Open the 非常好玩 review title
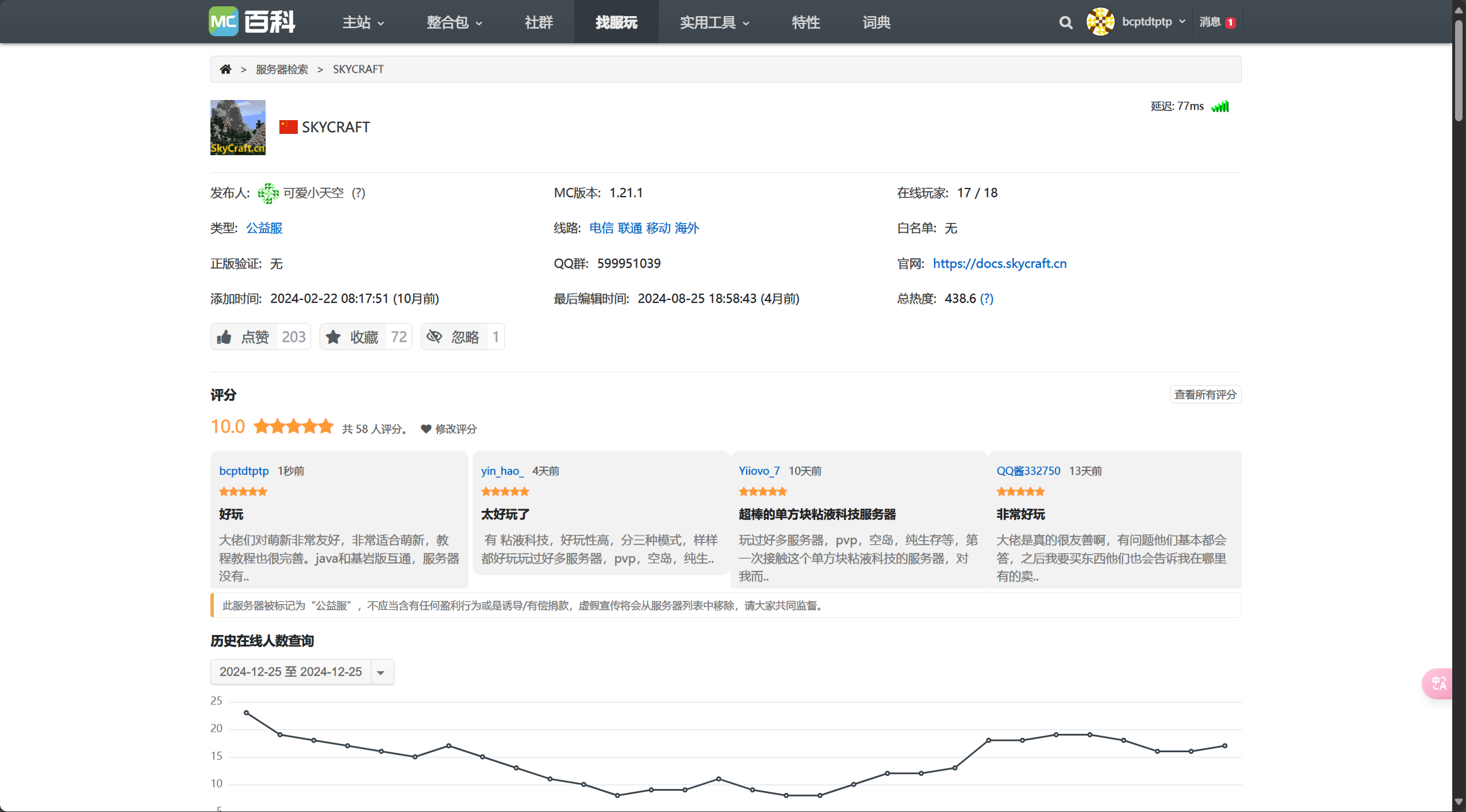The width and height of the screenshot is (1466, 812). pyautogui.click(x=1020, y=514)
